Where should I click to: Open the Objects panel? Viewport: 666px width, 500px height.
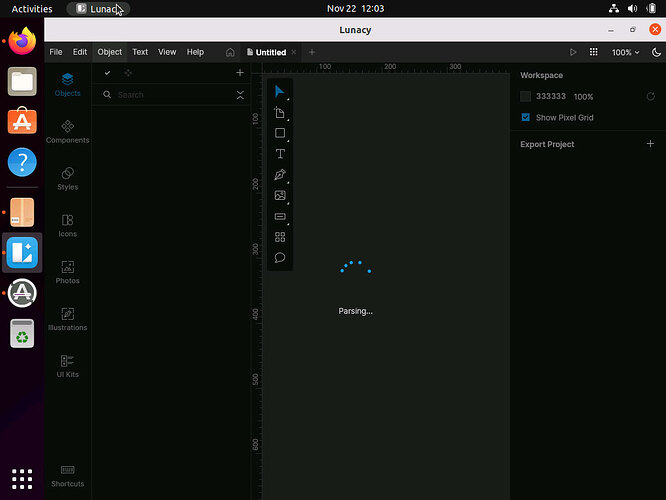68,85
